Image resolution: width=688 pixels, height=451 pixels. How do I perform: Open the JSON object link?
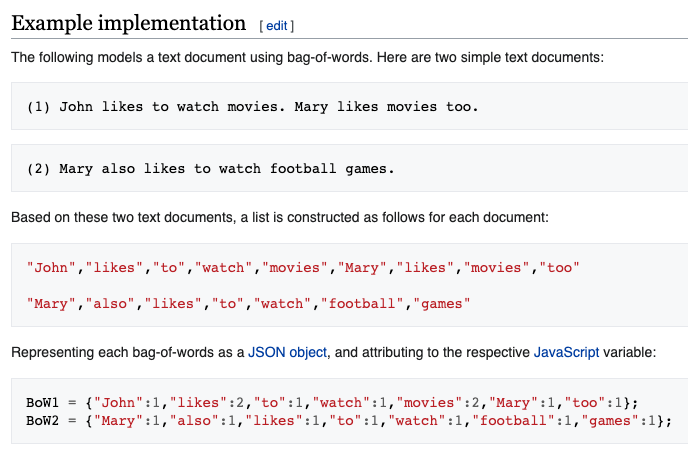(287, 352)
